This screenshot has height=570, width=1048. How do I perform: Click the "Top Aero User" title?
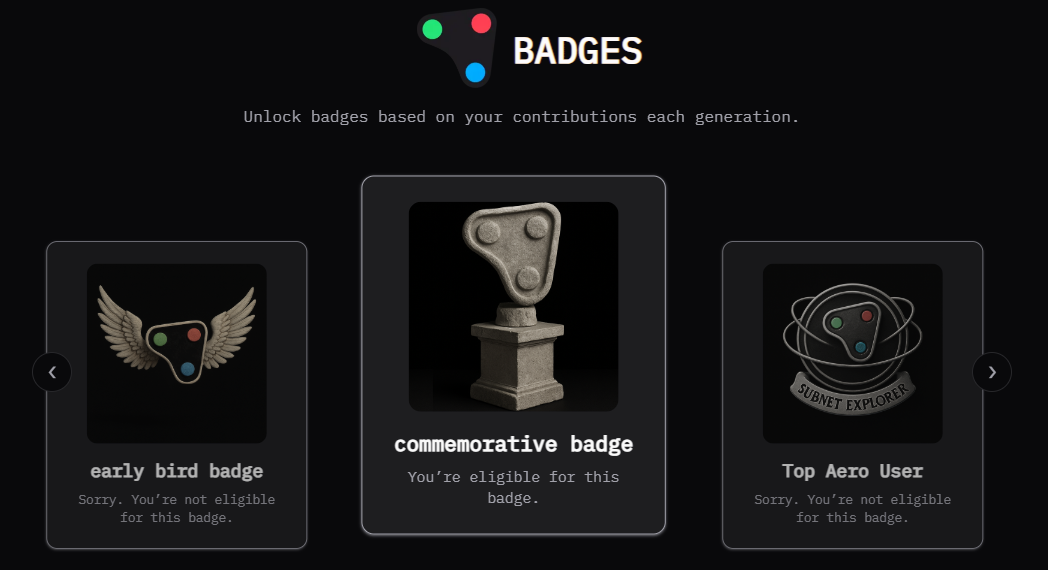pos(852,471)
